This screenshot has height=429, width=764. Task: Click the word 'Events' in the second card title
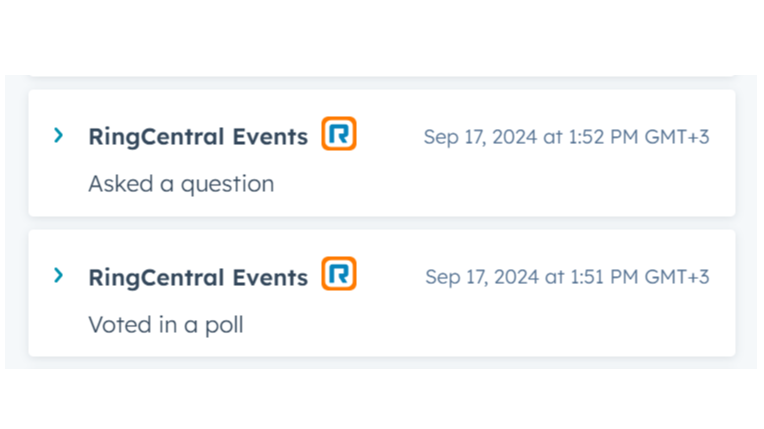coord(271,277)
